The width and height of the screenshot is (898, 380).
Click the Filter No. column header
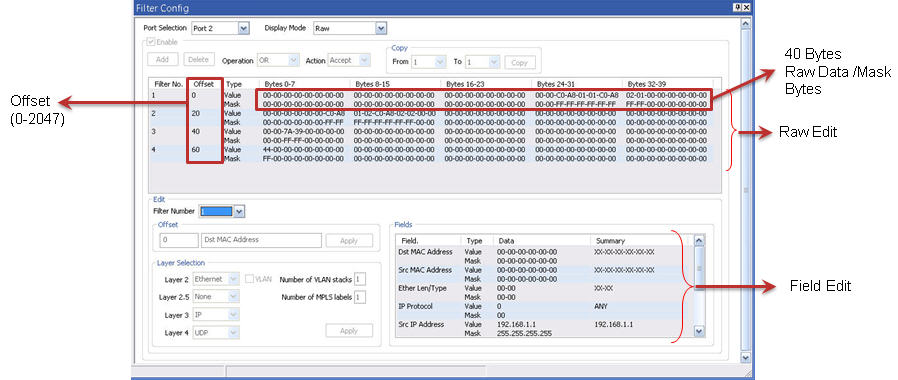tap(168, 84)
